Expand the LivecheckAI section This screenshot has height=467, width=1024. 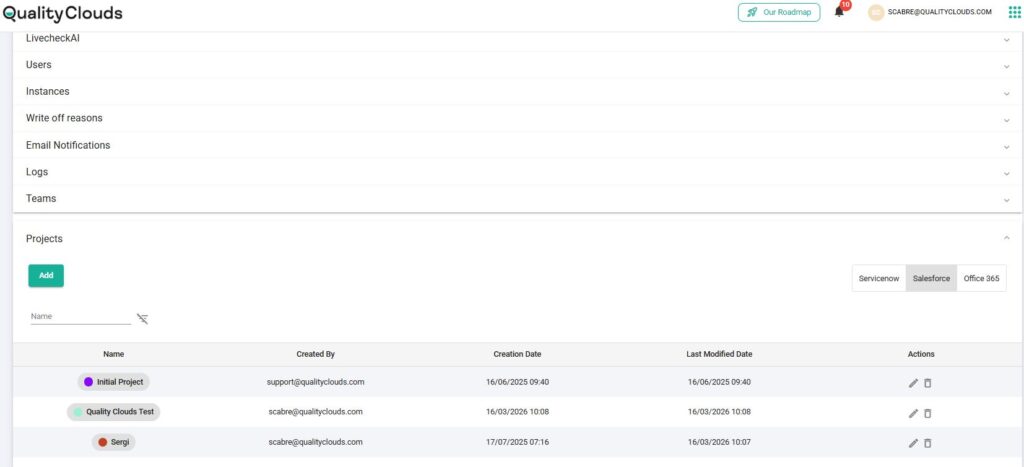1006,39
